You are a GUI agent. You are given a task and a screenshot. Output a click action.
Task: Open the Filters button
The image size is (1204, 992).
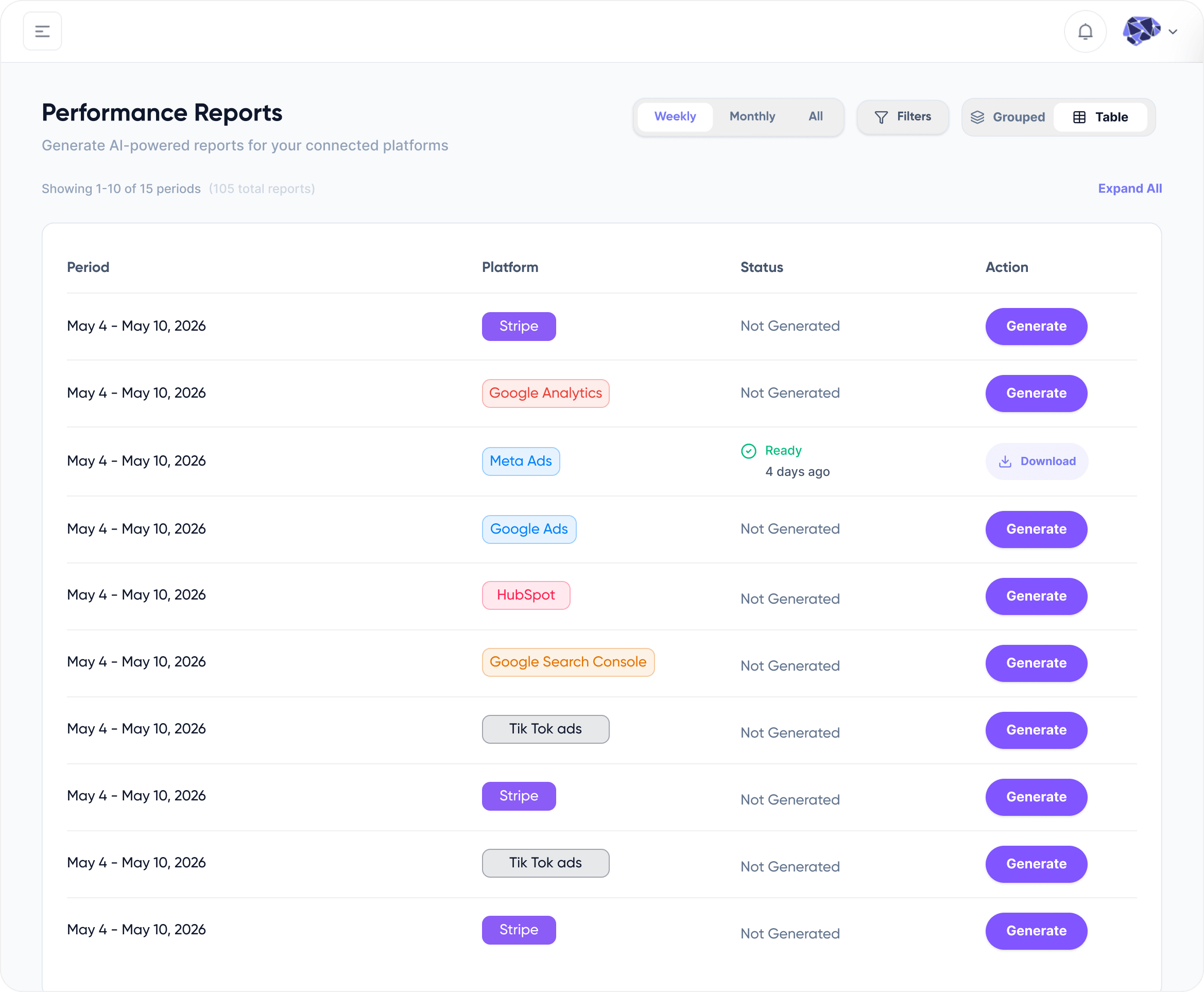pos(903,117)
